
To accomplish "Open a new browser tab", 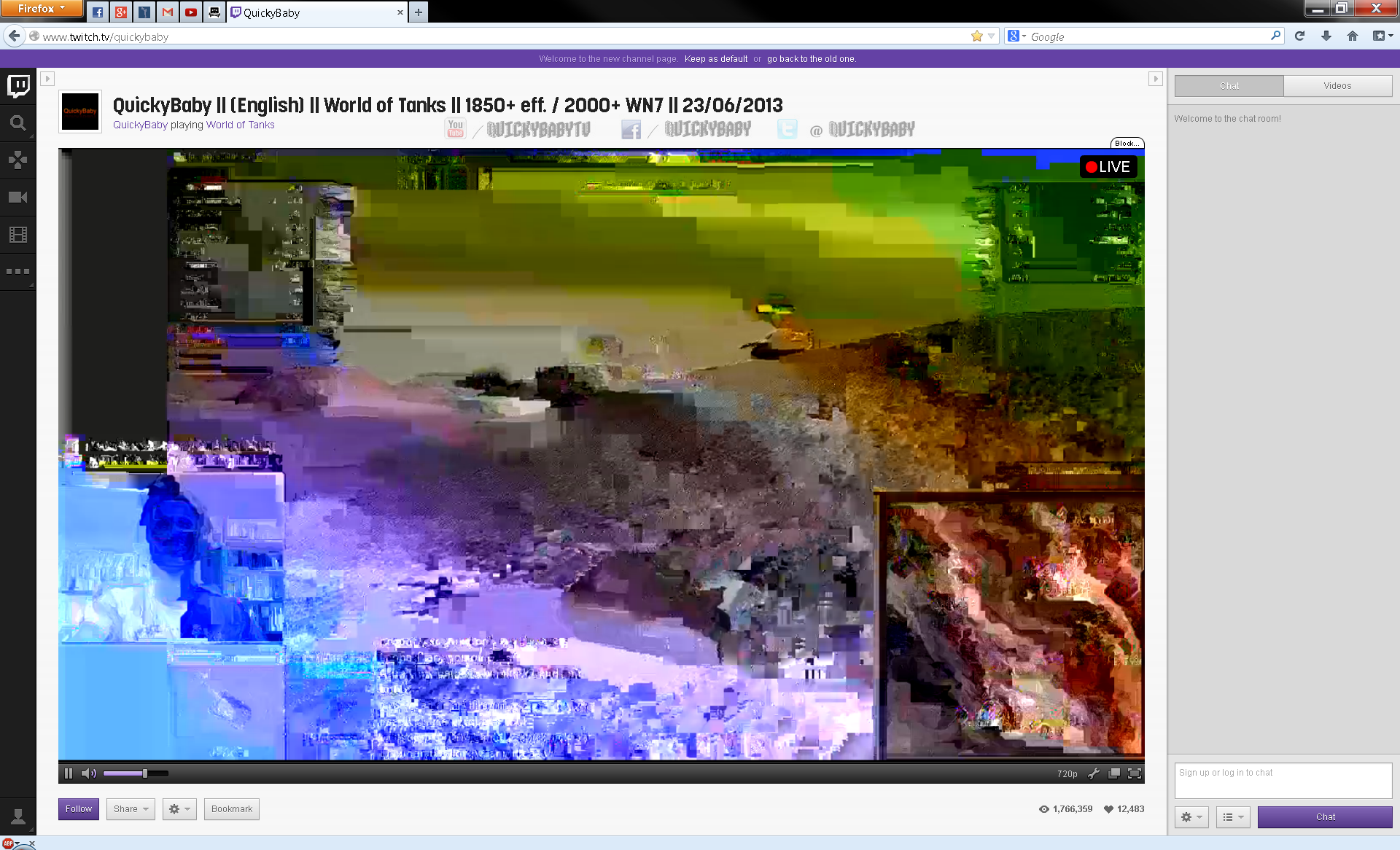I will coord(418,12).
